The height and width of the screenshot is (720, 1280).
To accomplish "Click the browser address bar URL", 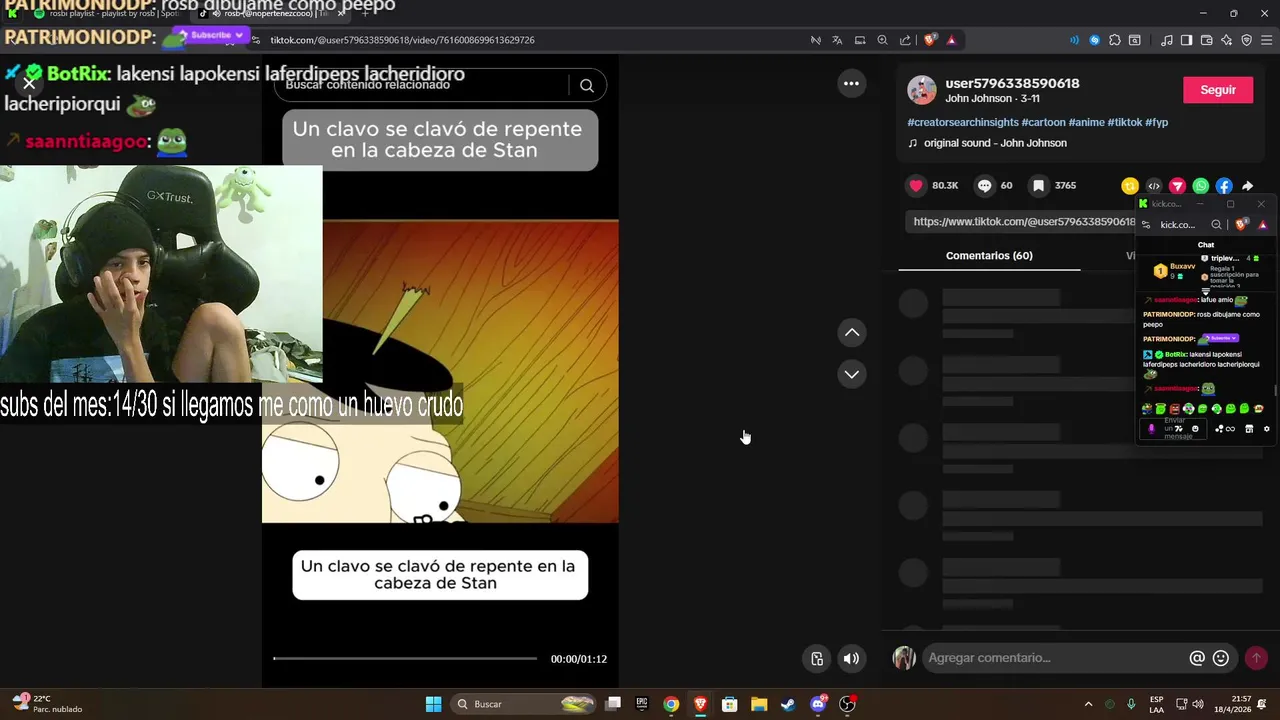I will tap(402, 40).
